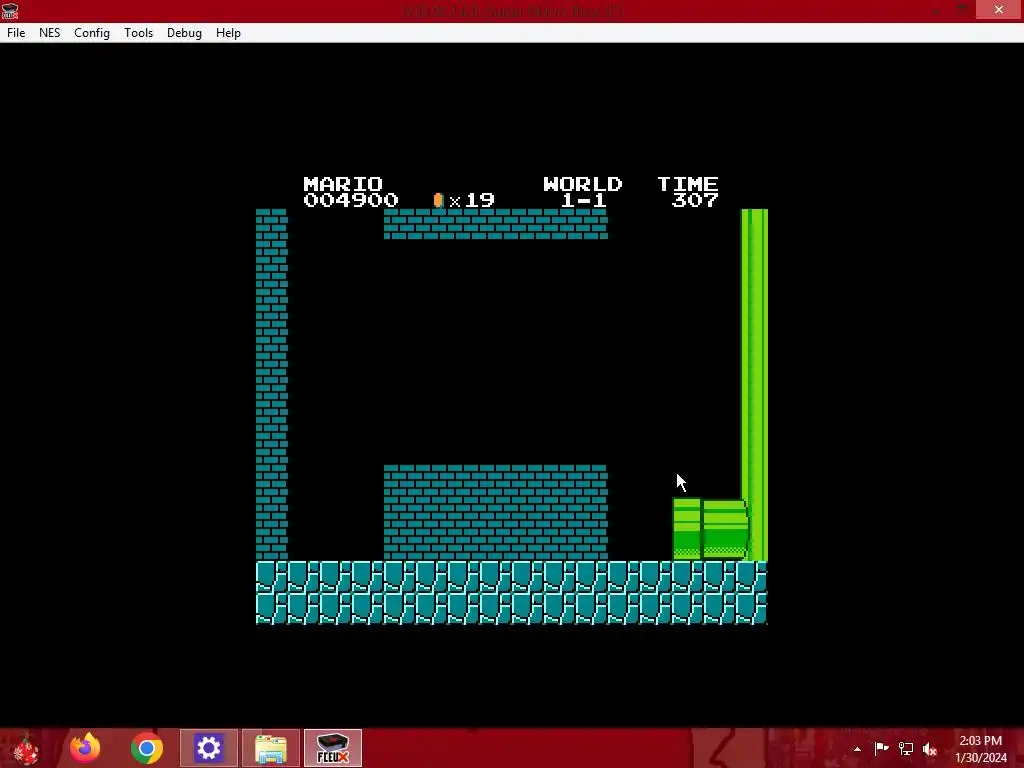Click the MARIO score text 004900
Image resolution: width=1024 pixels, height=768 pixels.
[x=351, y=200]
